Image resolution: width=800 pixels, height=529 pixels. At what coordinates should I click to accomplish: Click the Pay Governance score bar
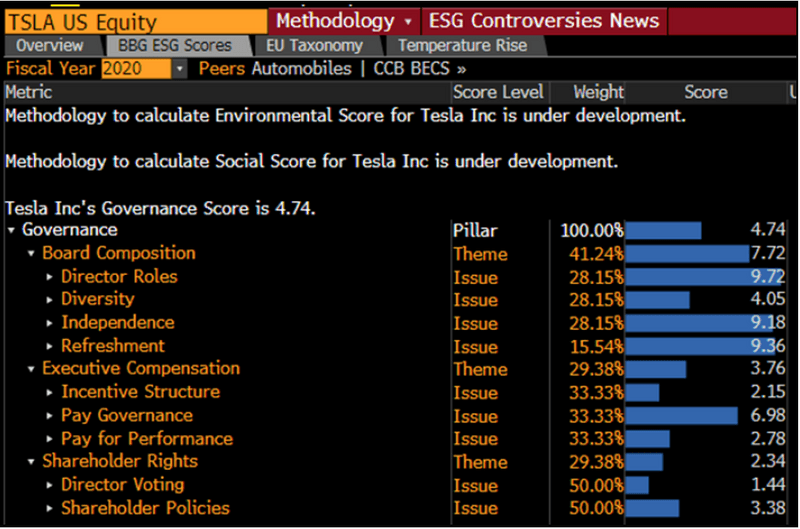click(682, 416)
